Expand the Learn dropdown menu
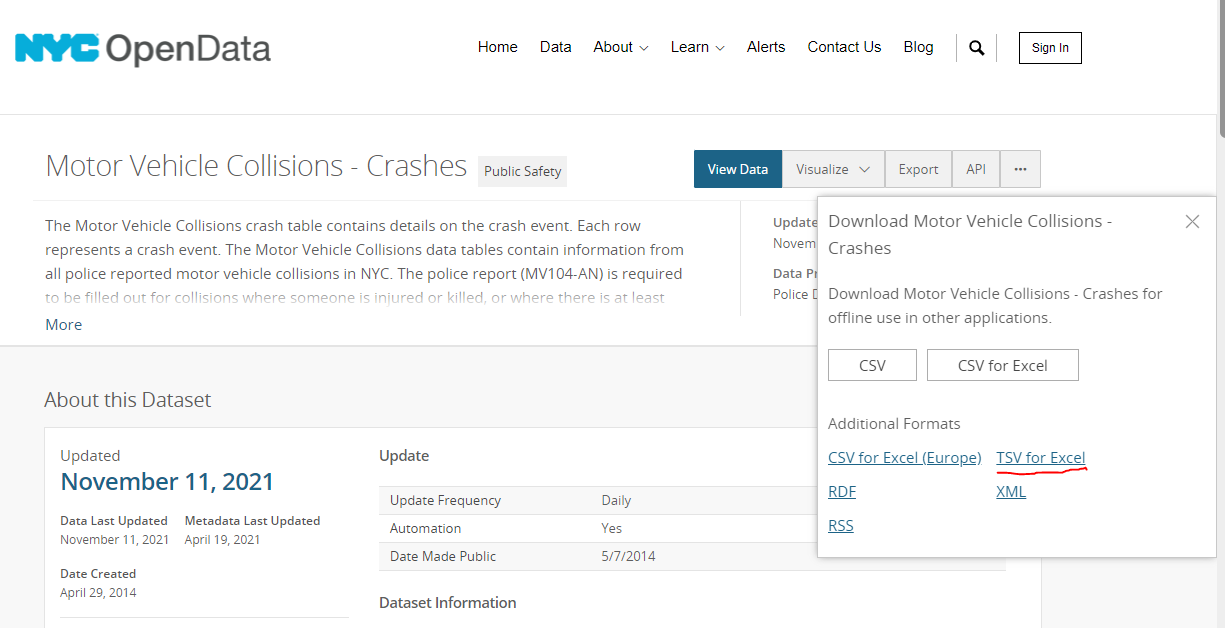Screen dimensions: 1225x628 tap(698, 47)
